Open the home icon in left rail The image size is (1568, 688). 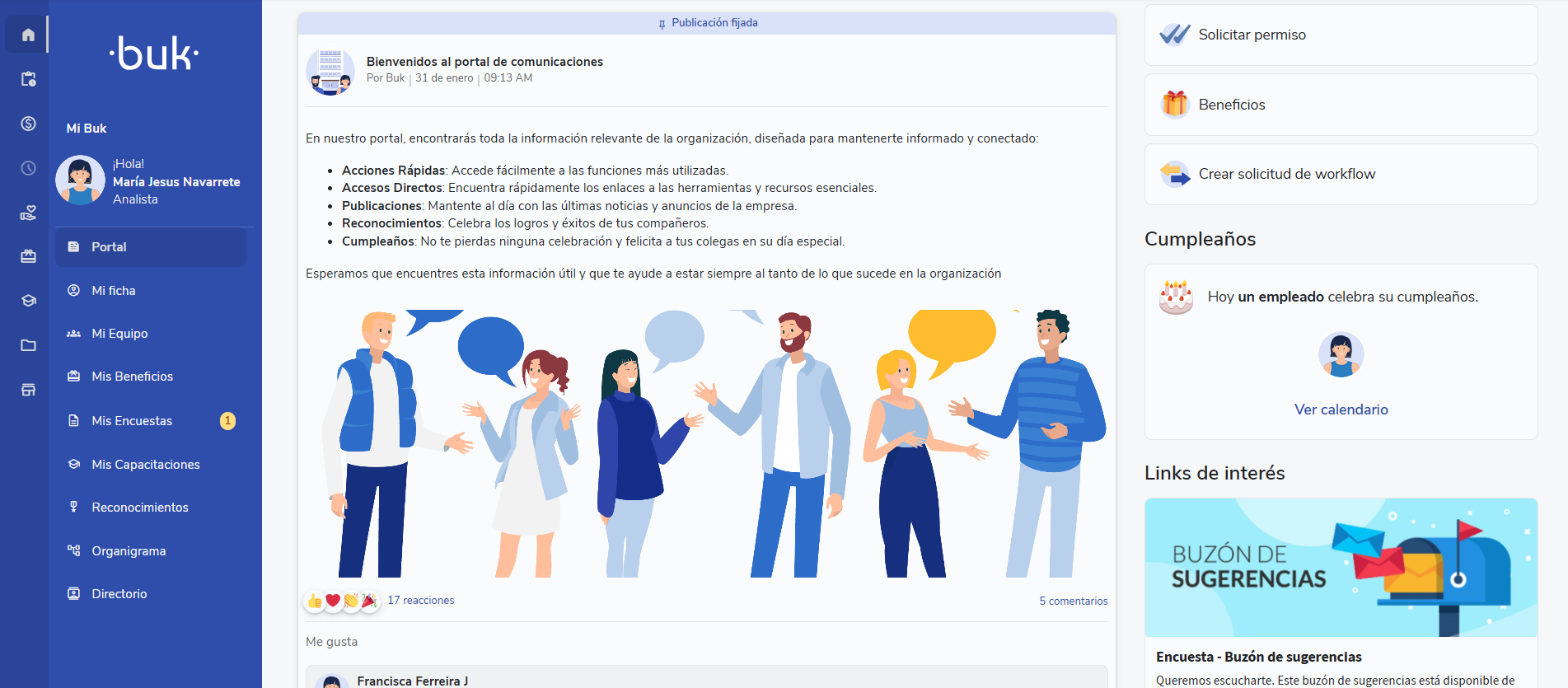28,35
